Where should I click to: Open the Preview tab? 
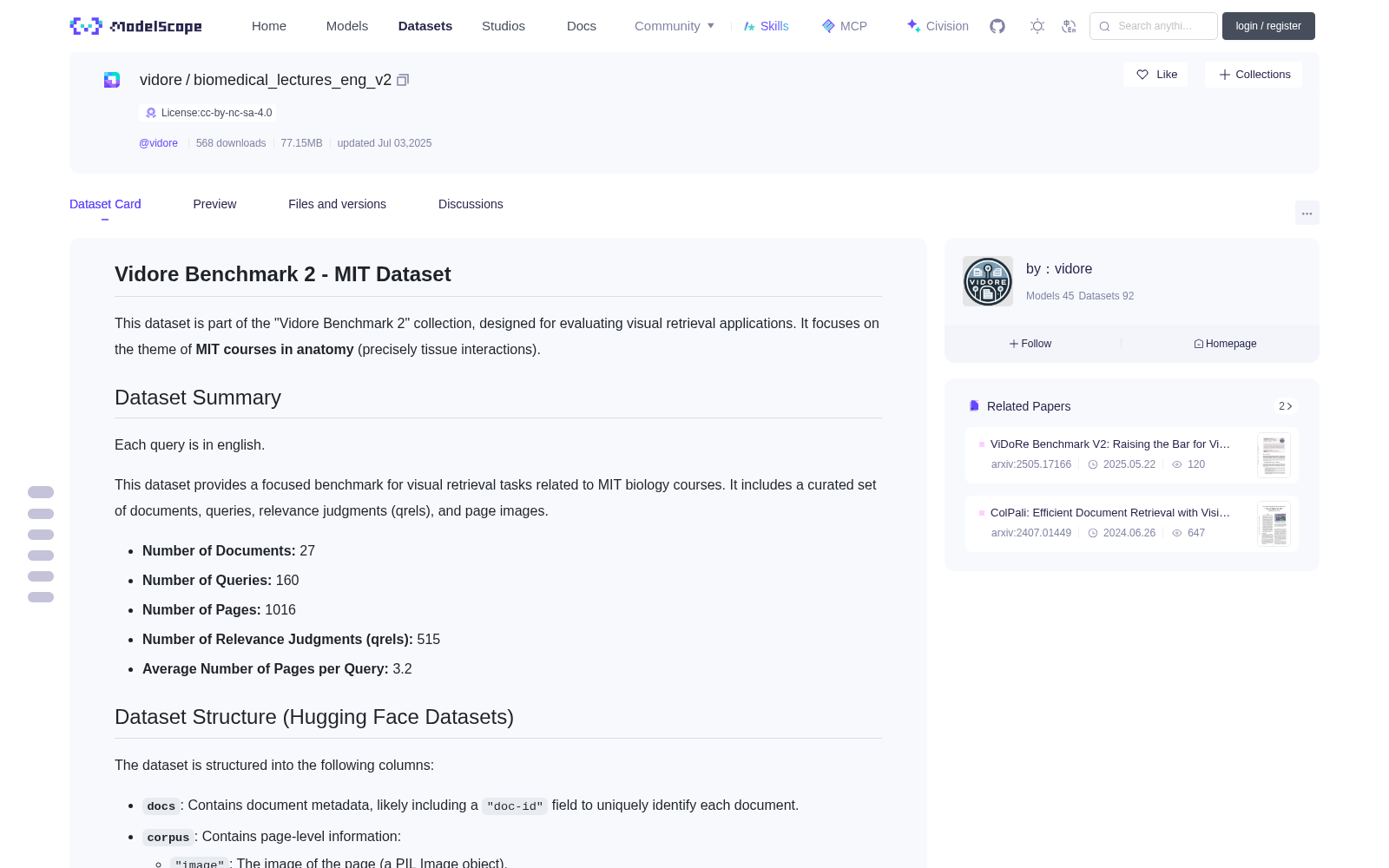(x=214, y=204)
